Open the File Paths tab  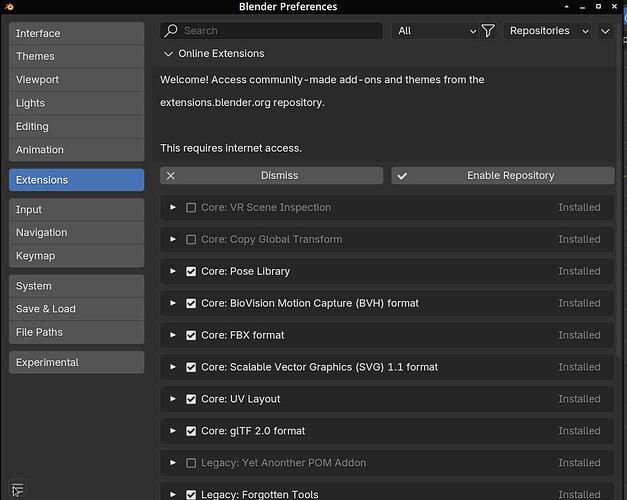[76, 332]
